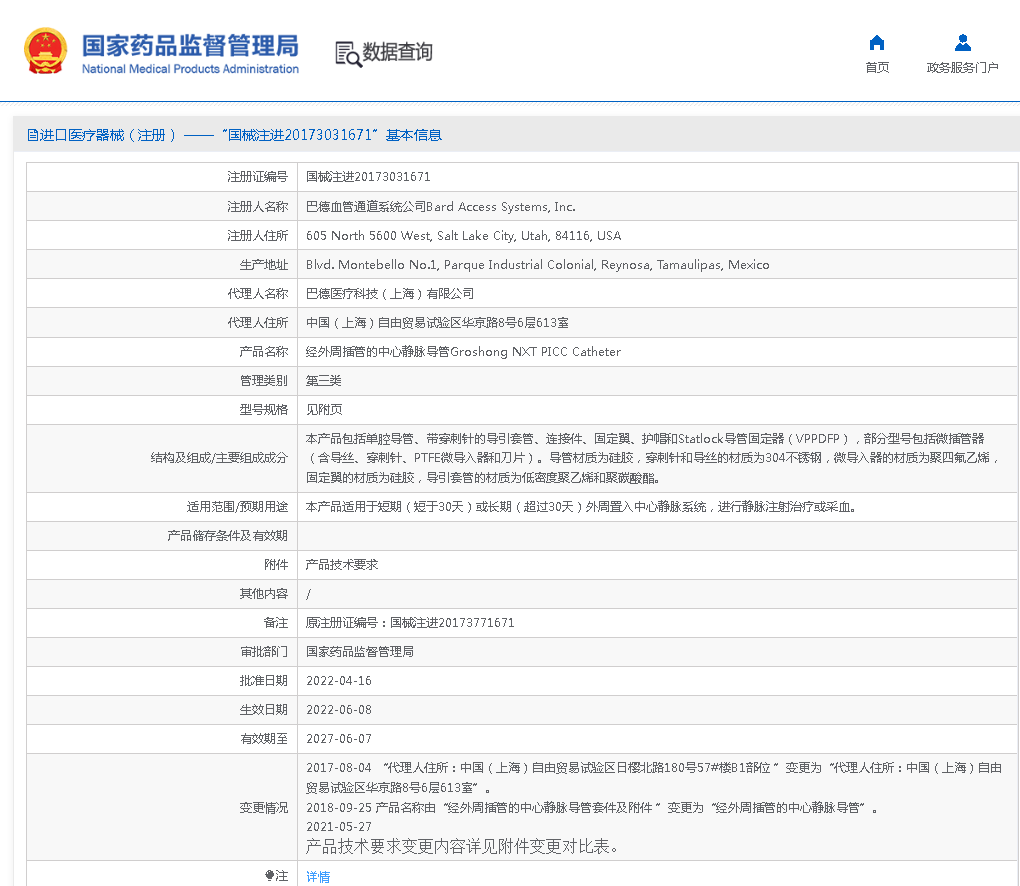This screenshot has width=1020, height=886.
Task: Select the 2018-09-25 product name change entry
Action: 592,807
